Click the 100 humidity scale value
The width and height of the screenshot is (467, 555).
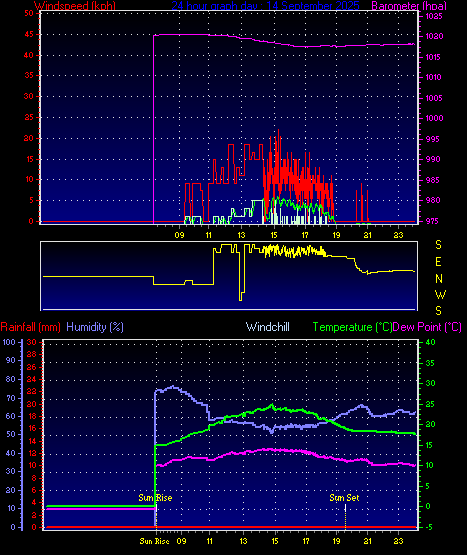pos(9,342)
